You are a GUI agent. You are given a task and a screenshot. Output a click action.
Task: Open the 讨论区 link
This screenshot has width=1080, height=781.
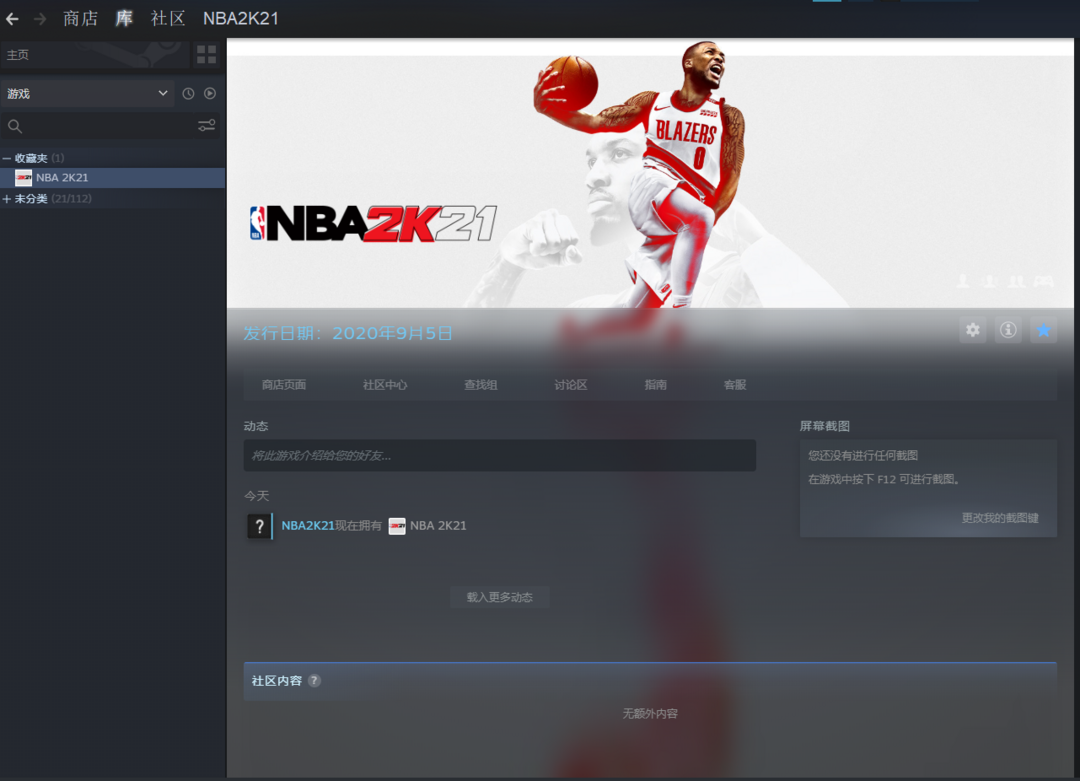tap(570, 385)
